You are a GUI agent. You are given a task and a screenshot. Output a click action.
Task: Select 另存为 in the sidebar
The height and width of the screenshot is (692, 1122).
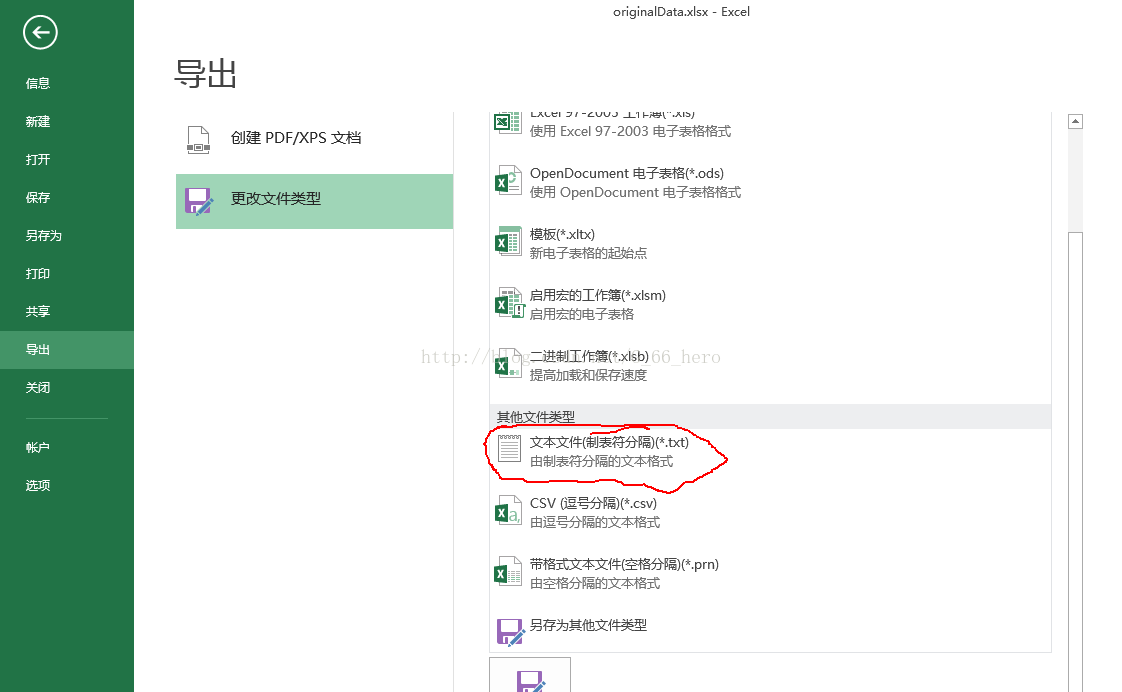pyautogui.click(x=44, y=235)
